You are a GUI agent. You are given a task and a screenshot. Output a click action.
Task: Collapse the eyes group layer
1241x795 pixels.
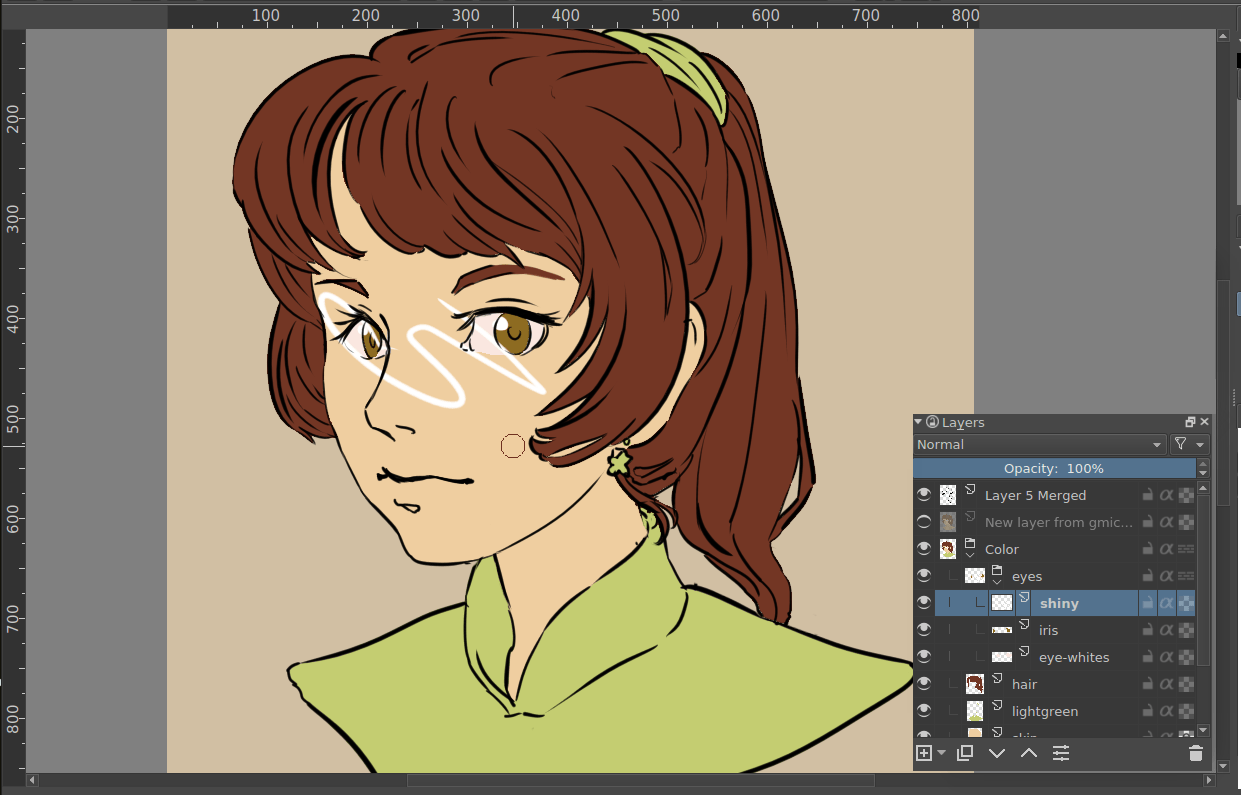[x=997, y=582]
